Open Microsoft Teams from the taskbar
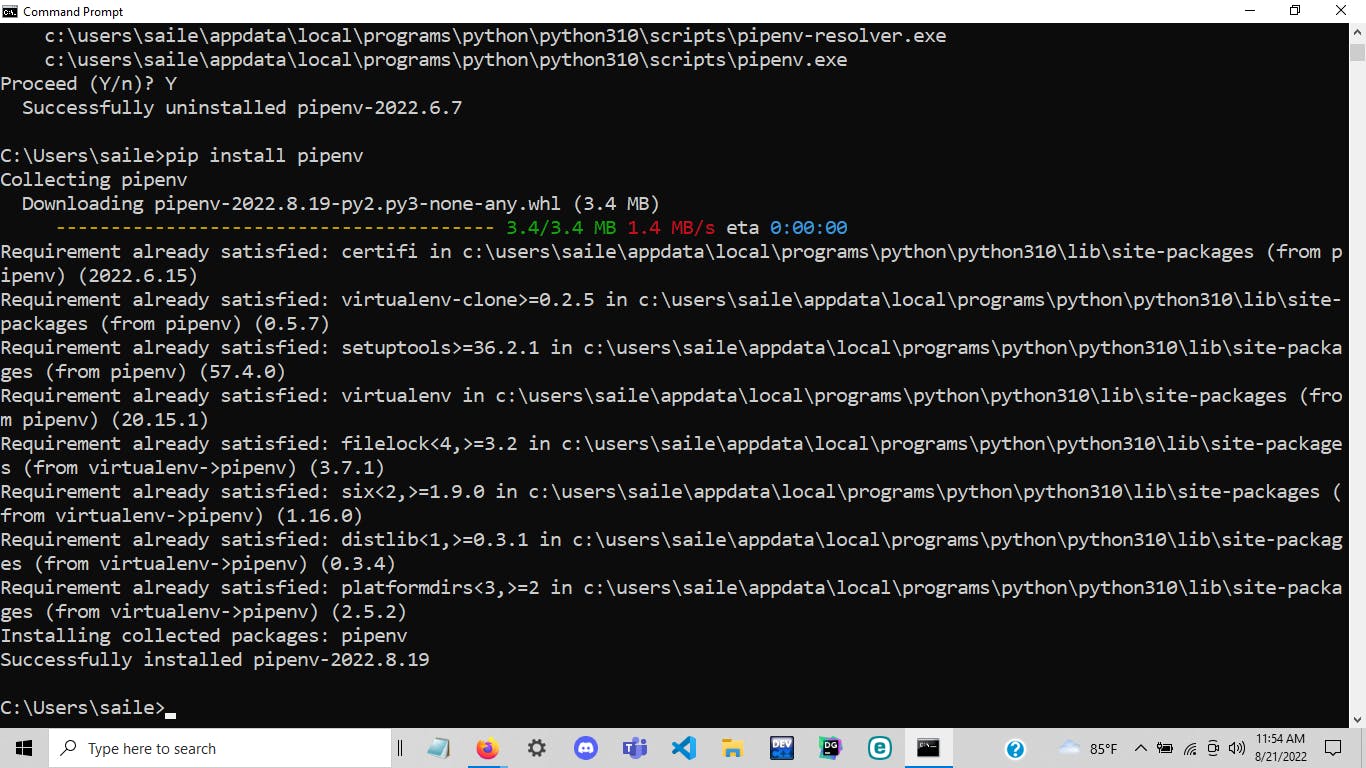Viewport: 1366px width, 768px height. click(x=634, y=748)
